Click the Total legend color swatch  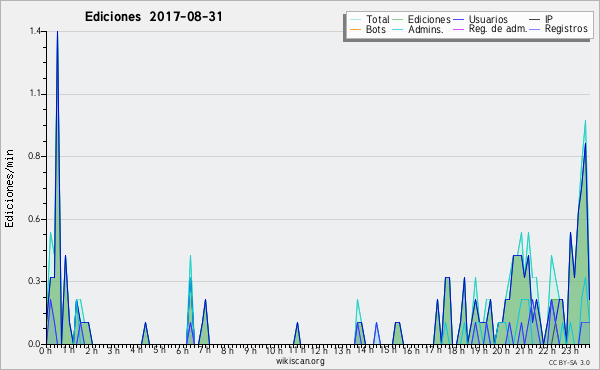point(355,20)
